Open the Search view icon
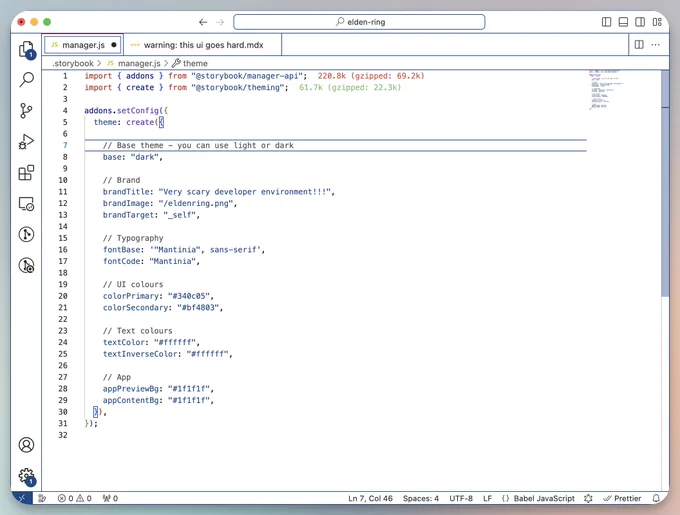680x515 pixels. [26, 80]
